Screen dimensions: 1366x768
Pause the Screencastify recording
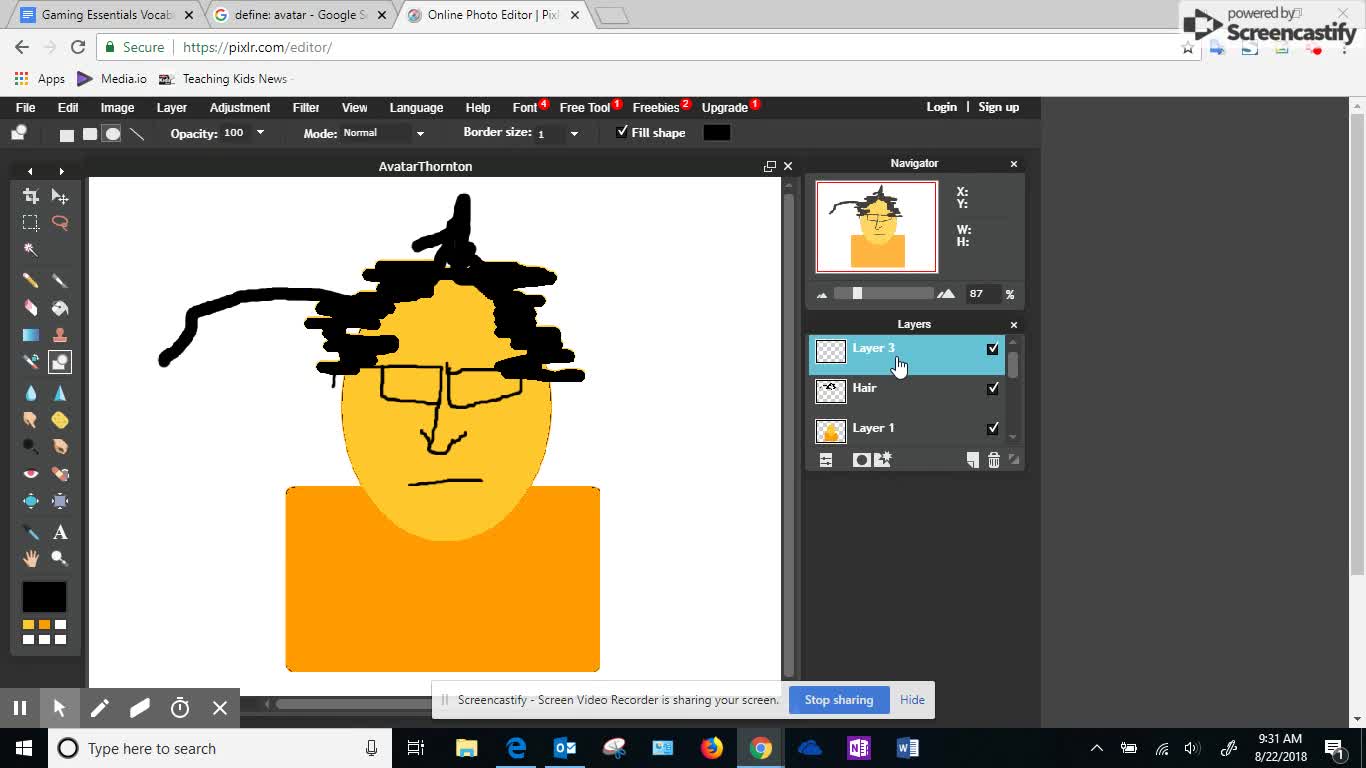(20, 708)
